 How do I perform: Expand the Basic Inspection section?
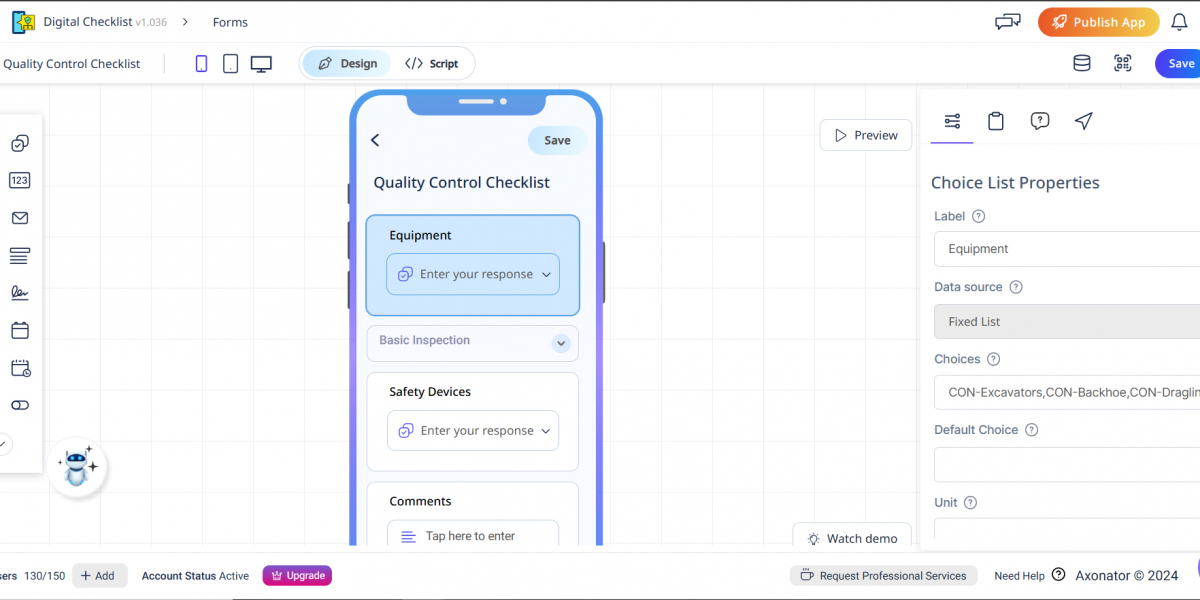click(x=560, y=343)
